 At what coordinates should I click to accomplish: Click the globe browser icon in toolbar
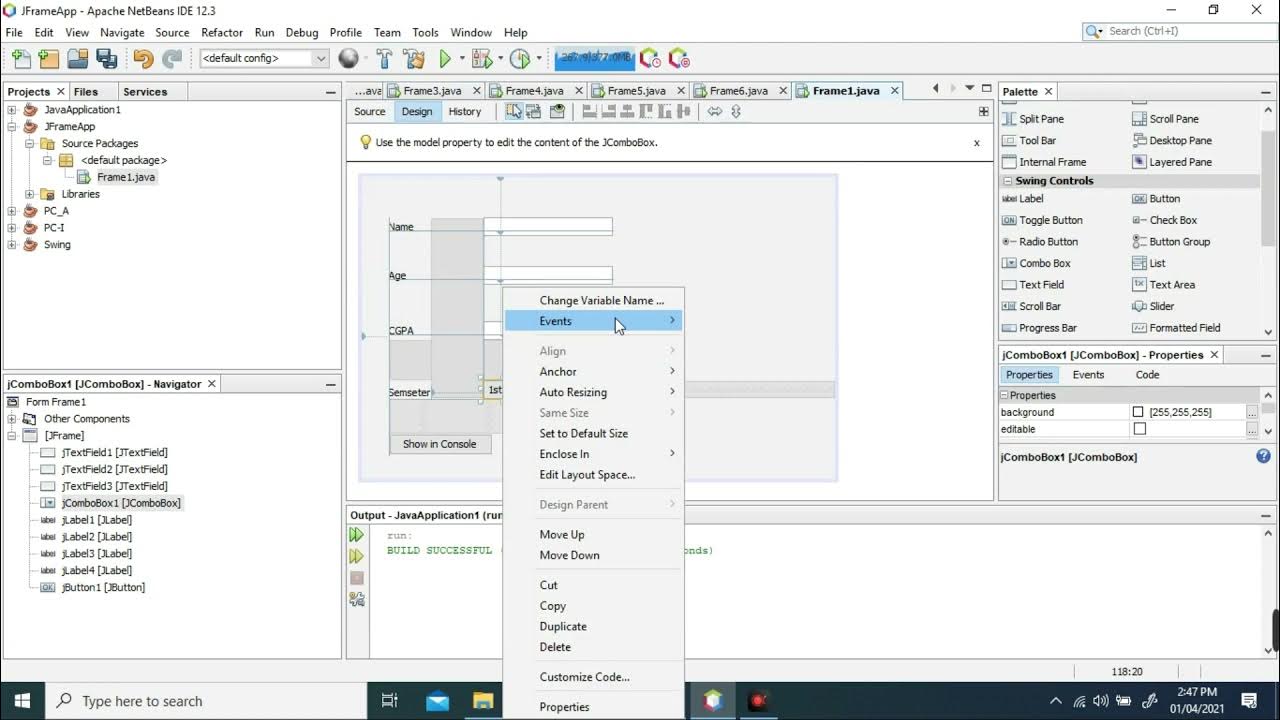coord(348,58)
